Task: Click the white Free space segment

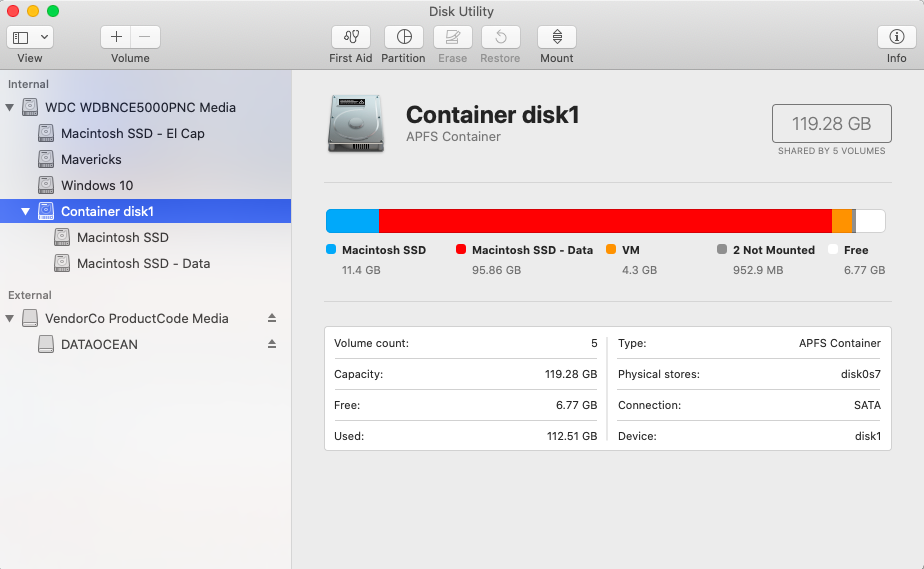Action: 870,221
